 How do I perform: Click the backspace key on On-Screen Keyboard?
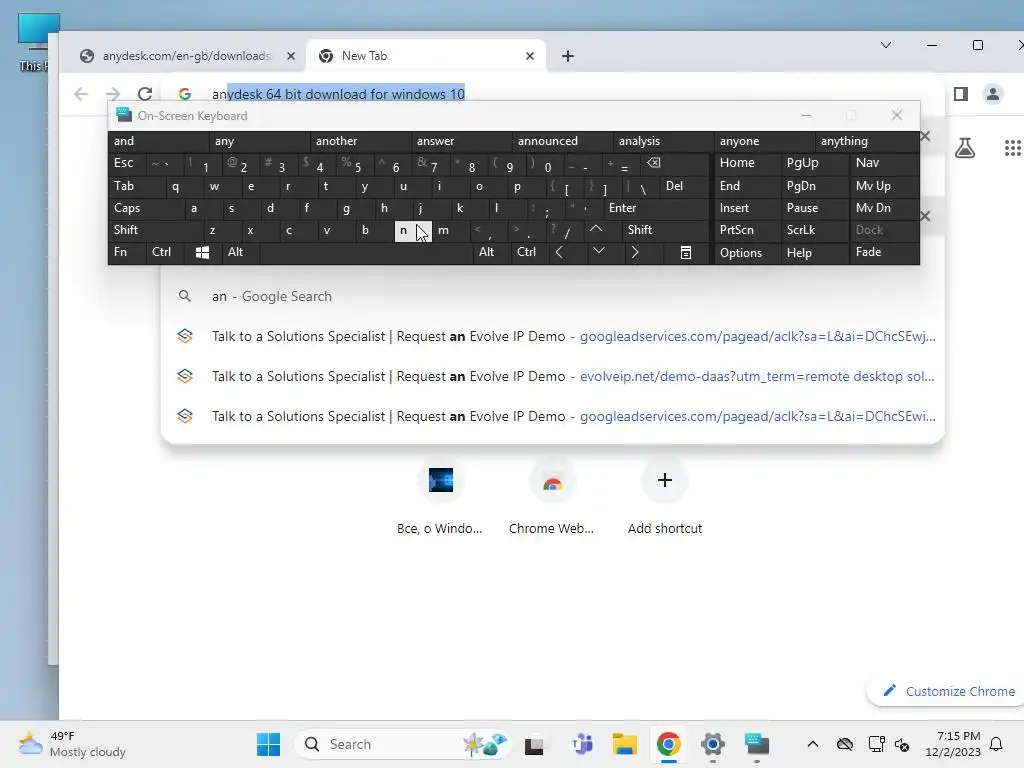tap(654, 163)
